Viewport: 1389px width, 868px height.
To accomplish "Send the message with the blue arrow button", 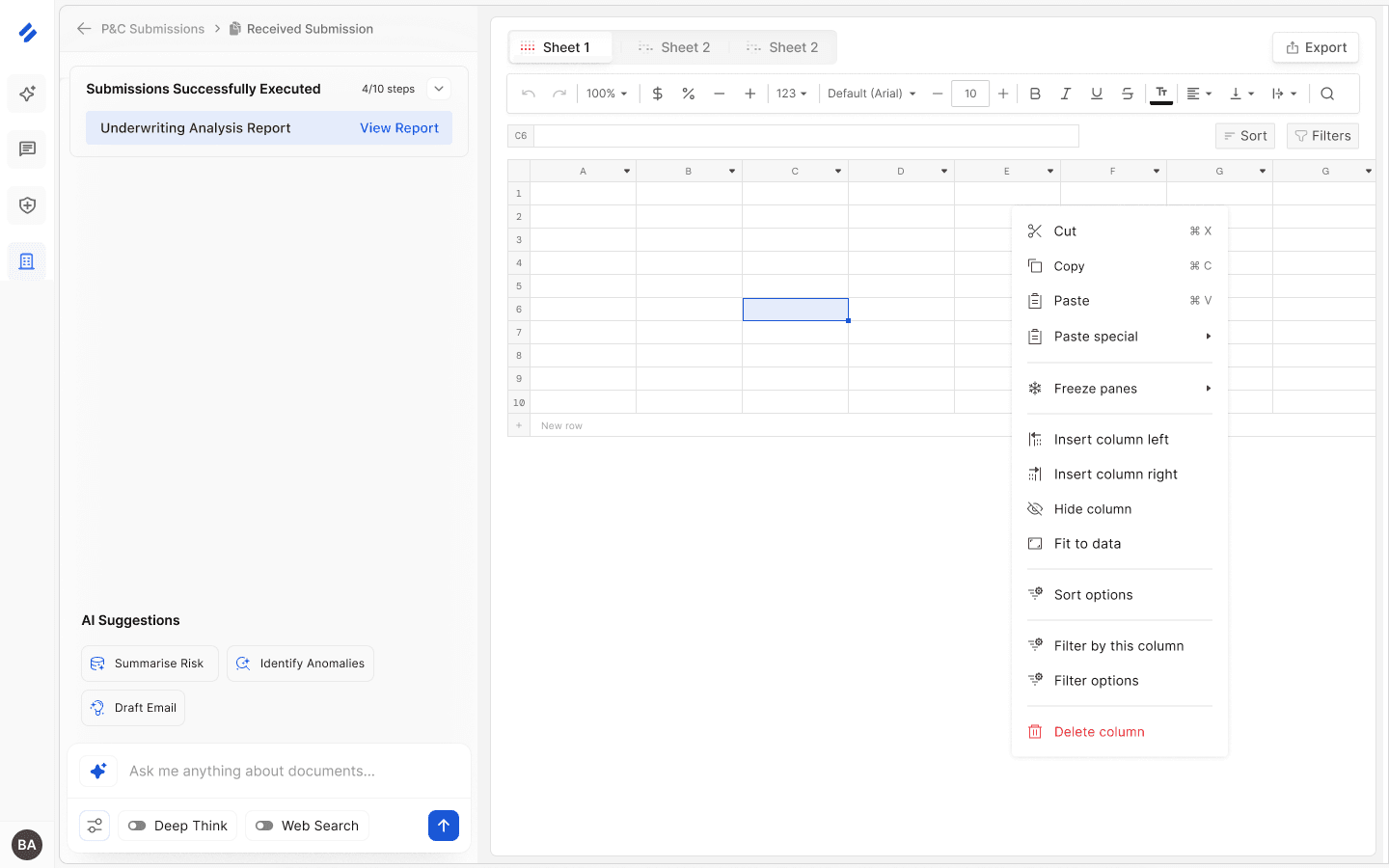I will (x=444, y=826).
